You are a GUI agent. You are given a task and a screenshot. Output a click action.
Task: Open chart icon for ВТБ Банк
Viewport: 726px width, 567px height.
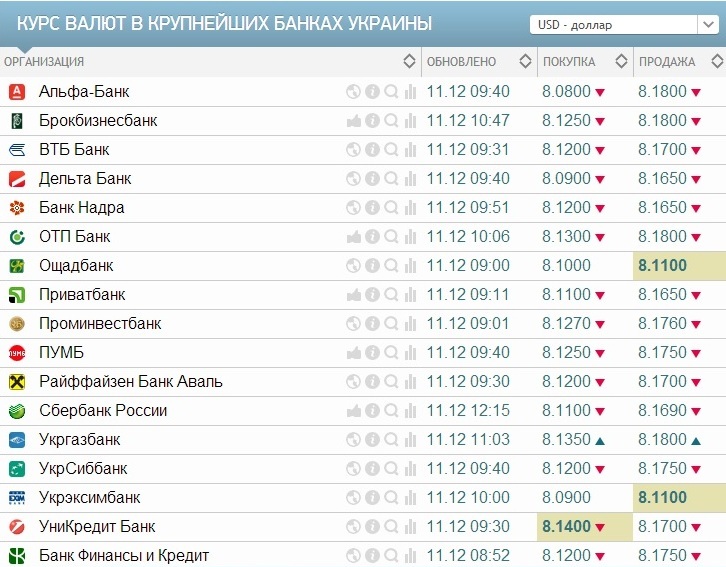410,150
